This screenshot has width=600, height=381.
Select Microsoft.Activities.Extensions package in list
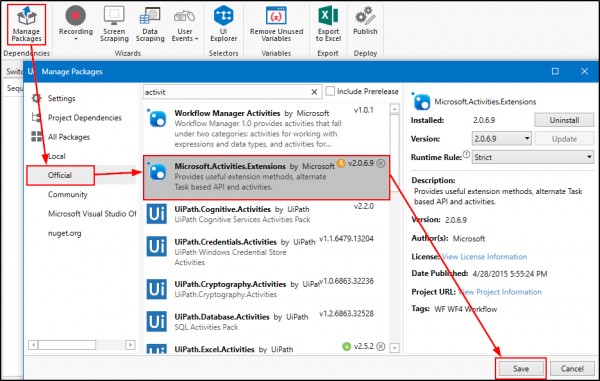click(266, 177)
